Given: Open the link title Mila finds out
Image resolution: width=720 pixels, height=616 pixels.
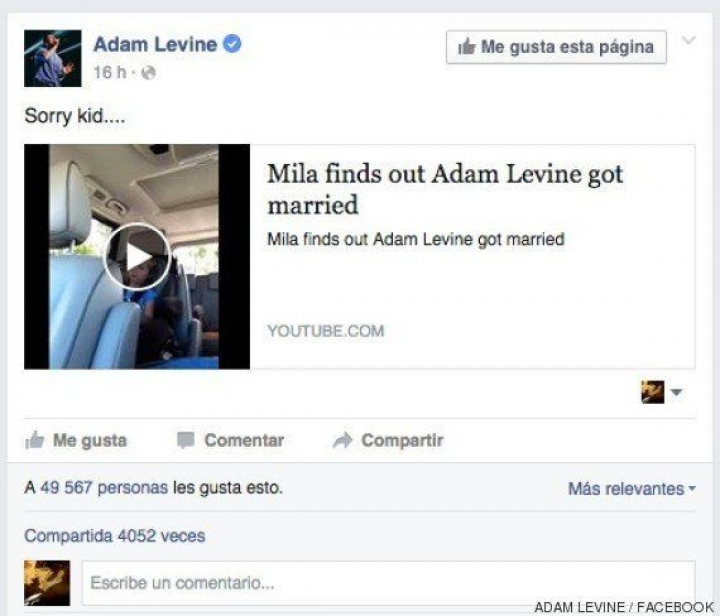Looking at the screenshot, I should 445,189.
